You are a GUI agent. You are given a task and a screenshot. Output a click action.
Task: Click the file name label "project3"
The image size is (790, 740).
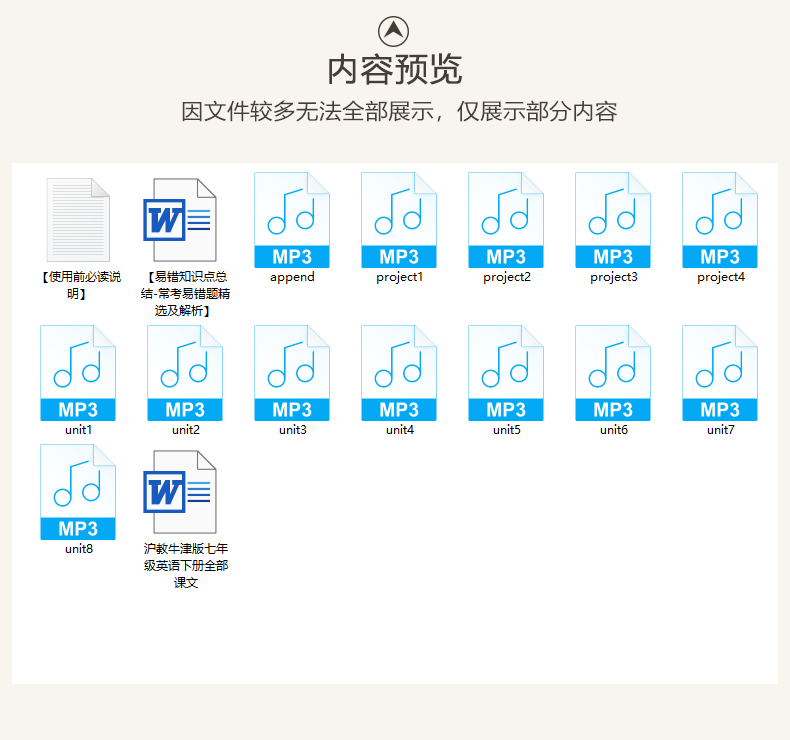point(614,278)
